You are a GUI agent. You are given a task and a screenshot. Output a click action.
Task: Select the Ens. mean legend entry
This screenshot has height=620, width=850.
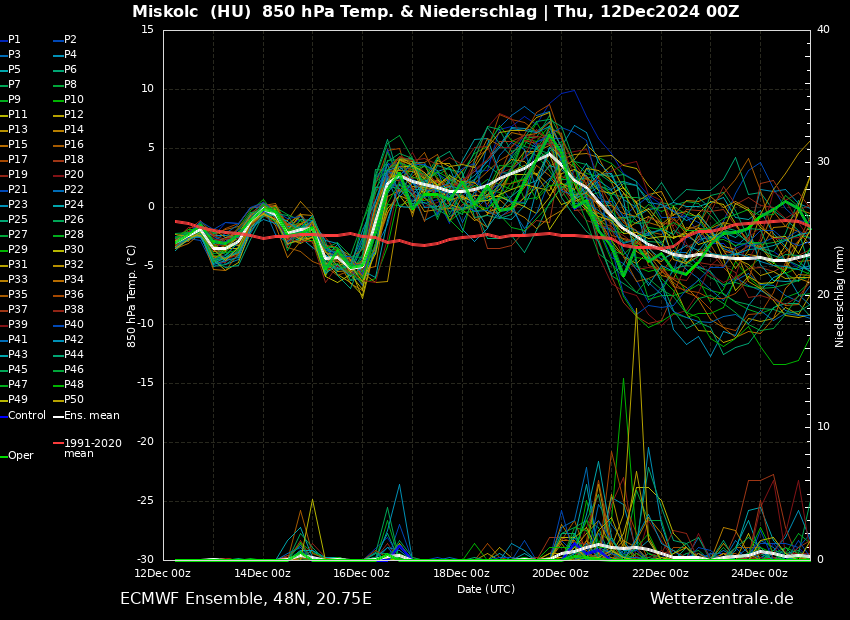[x=91, y=416]
